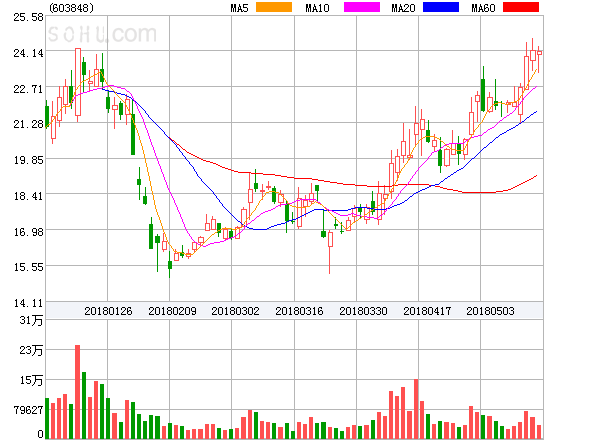Click the blue MA20 legend swatch
Viewport: 600px width, 440px height.
pyautogui.click(x=441, y=7)
